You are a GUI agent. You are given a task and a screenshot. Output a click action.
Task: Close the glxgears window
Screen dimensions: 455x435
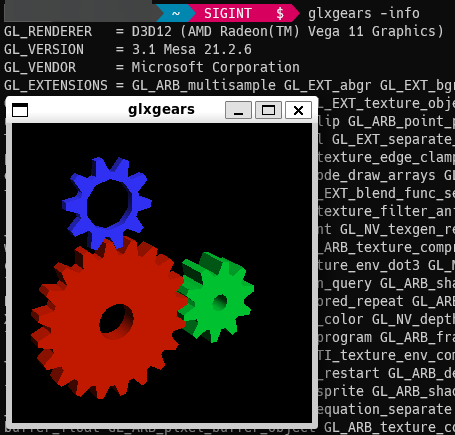tap(298, 110)
